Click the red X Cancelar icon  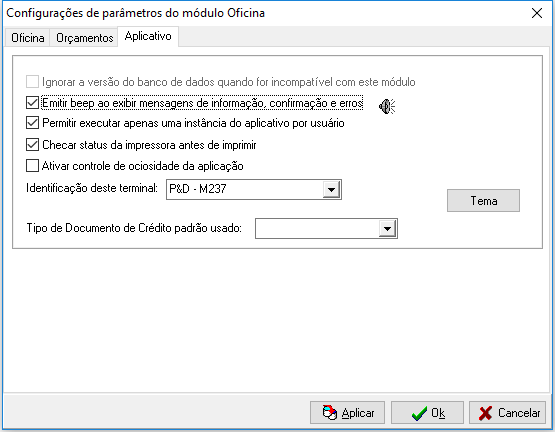click(x=485, y=413)
